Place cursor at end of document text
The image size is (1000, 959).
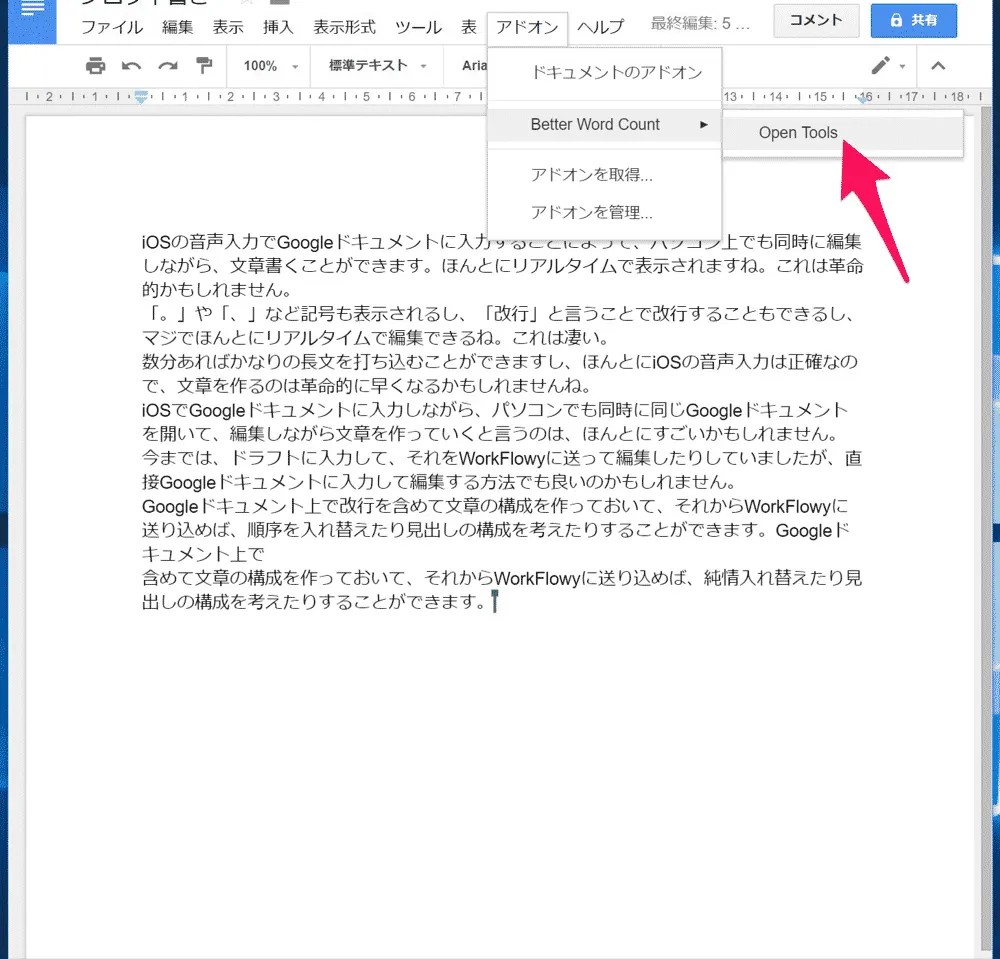point(493,601)
